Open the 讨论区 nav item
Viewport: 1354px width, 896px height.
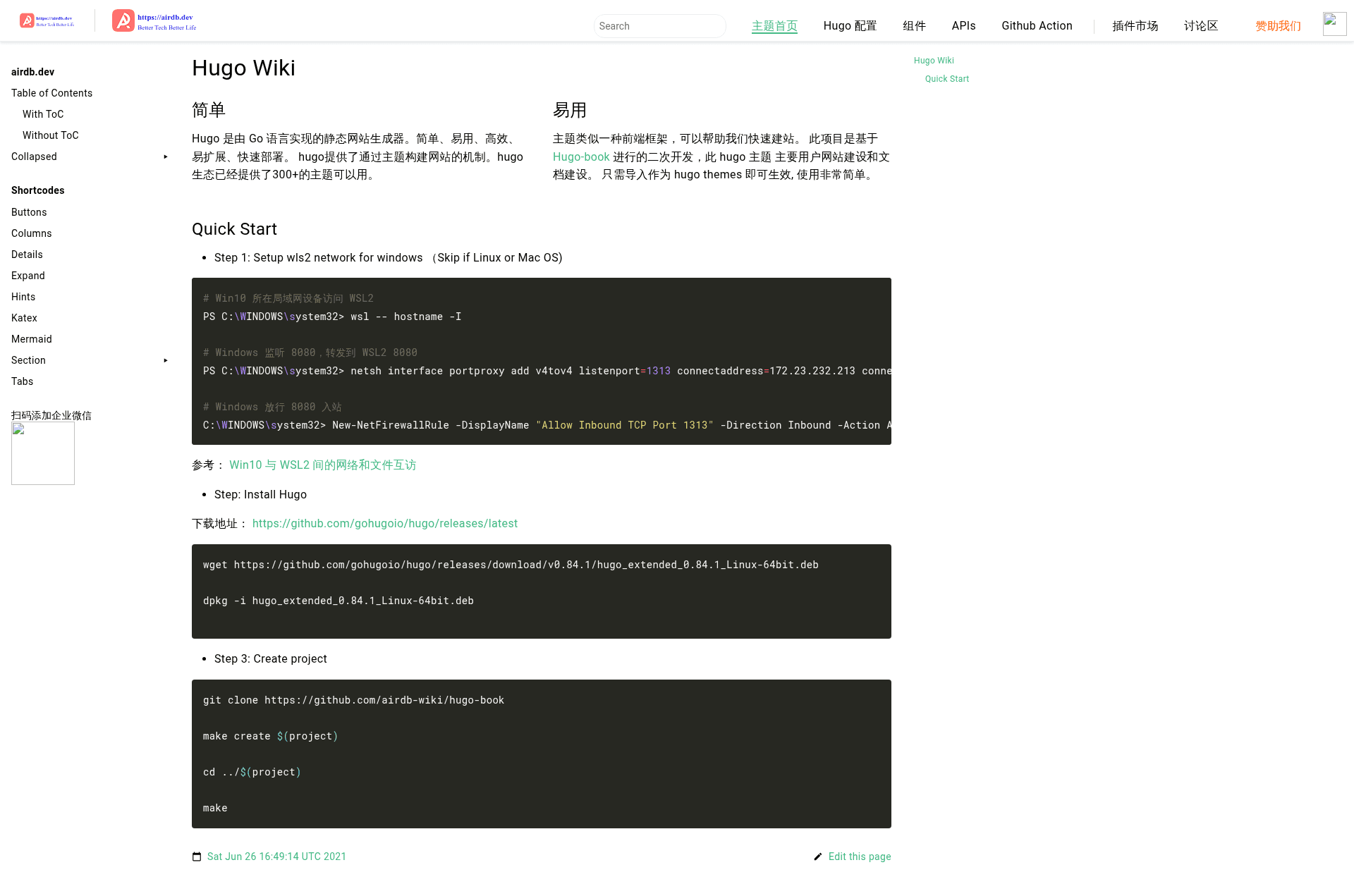pyautogui.click(x=1201, y=26)
